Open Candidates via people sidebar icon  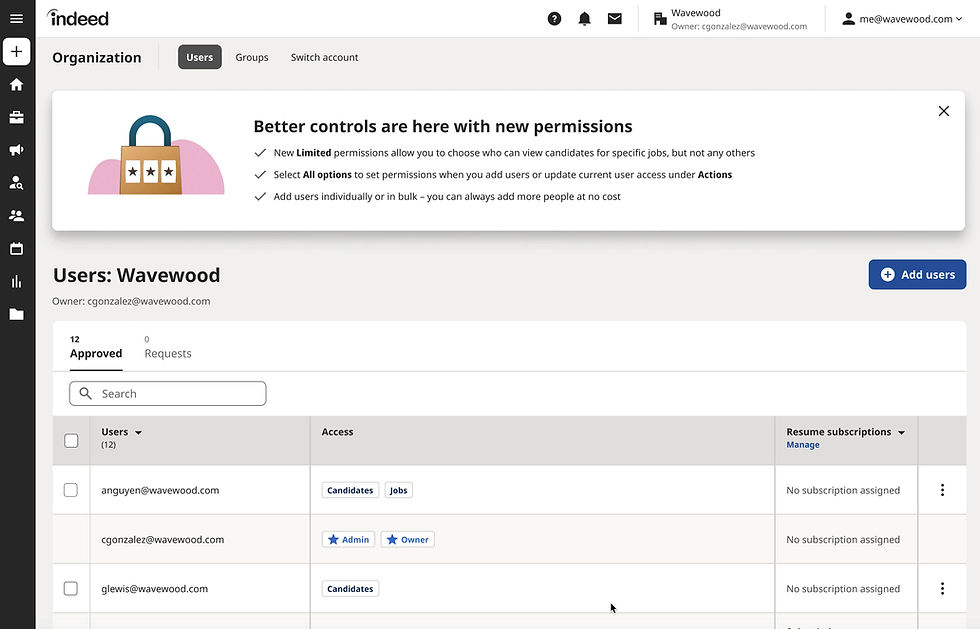17,216
